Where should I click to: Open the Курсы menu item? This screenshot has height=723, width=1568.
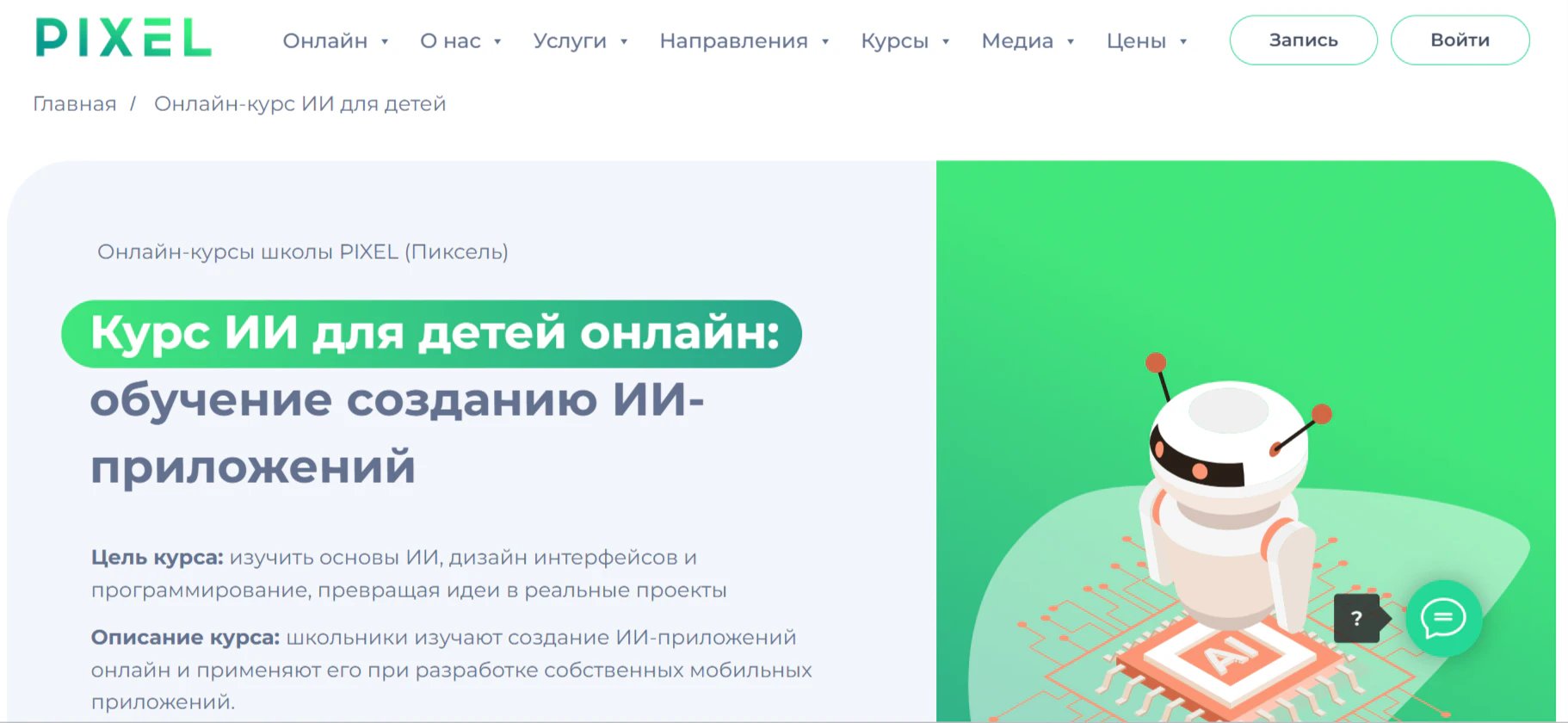click(895, 40)
